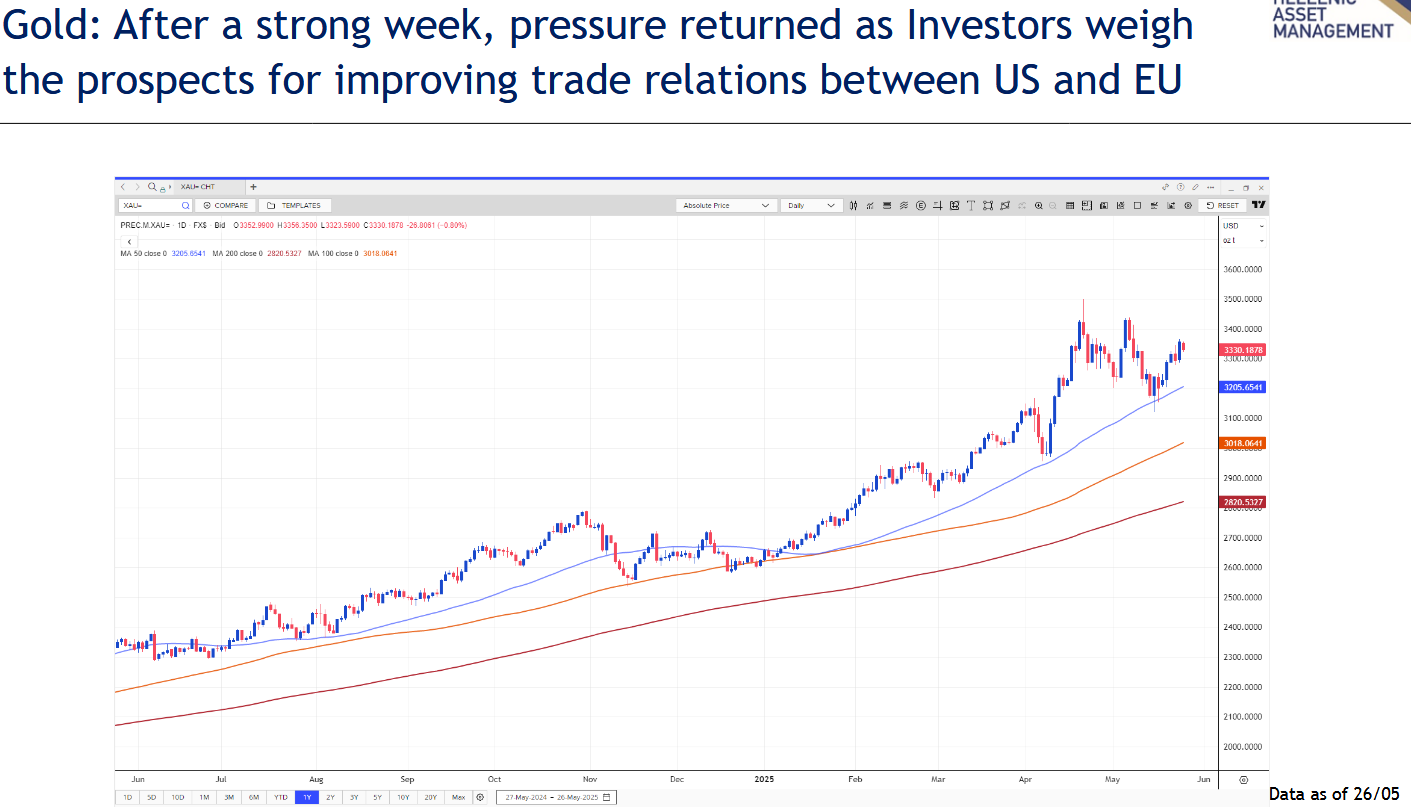Click the candlestick chart type icon
The height and width of the screenshot is (807, 1411).
[855, 205]
